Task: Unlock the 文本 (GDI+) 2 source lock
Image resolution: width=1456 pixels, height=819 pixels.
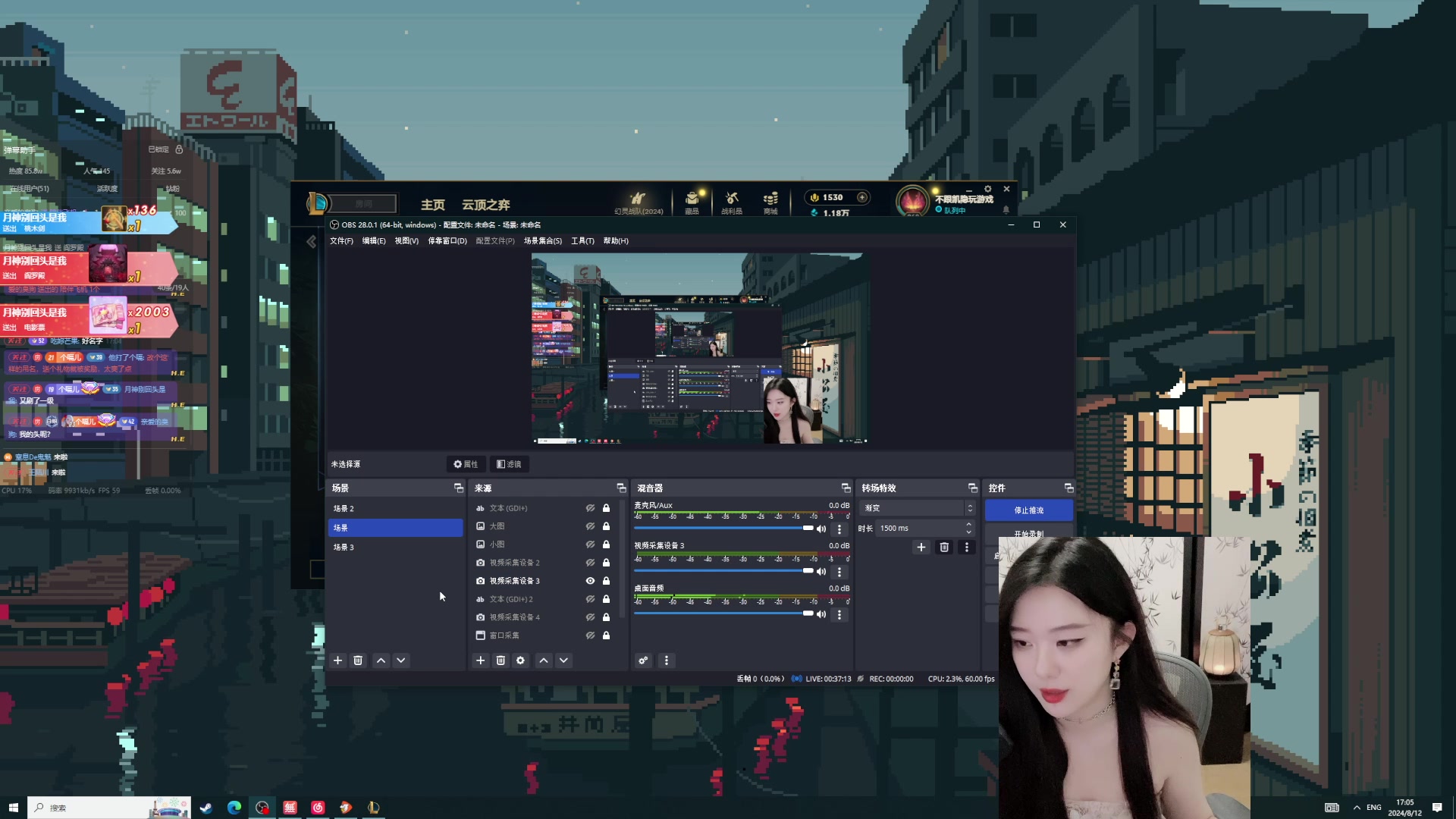Action: point(607,599)
